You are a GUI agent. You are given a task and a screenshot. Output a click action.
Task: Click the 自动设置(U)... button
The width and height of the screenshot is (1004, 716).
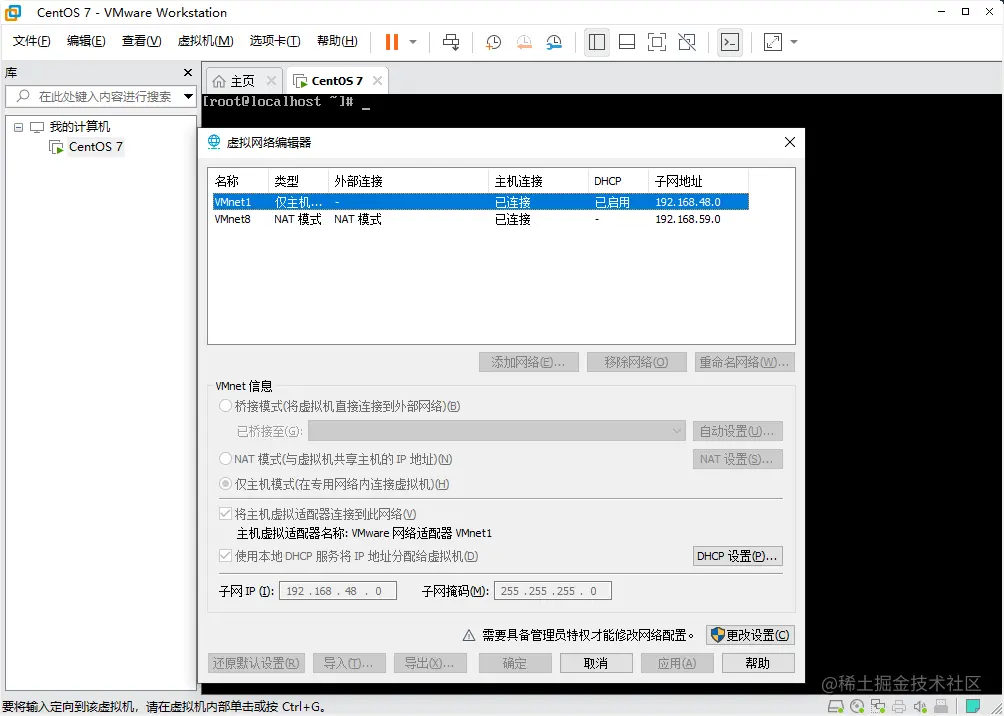coord(738,431)
